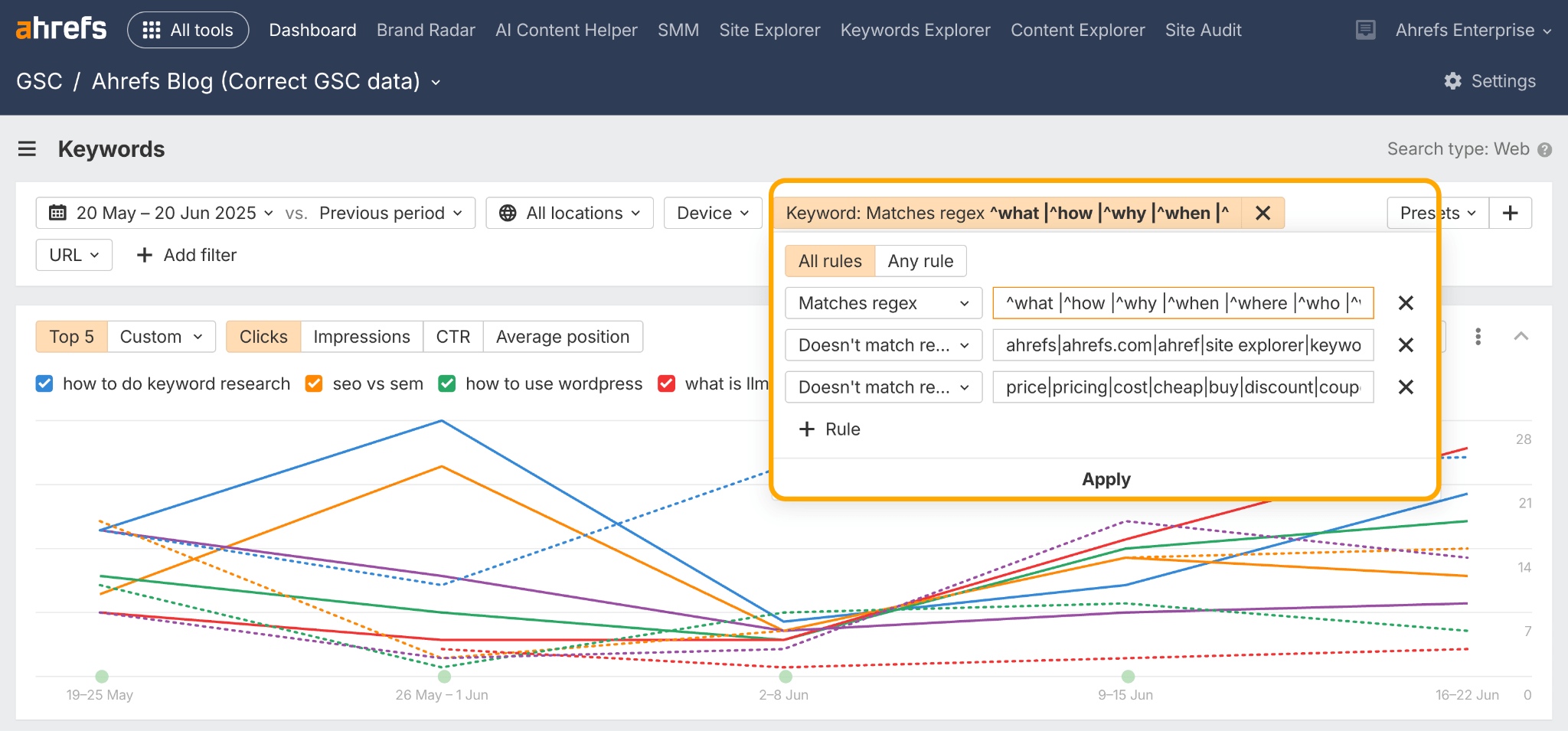Open the three-dot chart options menu
The width and height of the screenshot is (1568, 731).
[x=1478, y=336]
